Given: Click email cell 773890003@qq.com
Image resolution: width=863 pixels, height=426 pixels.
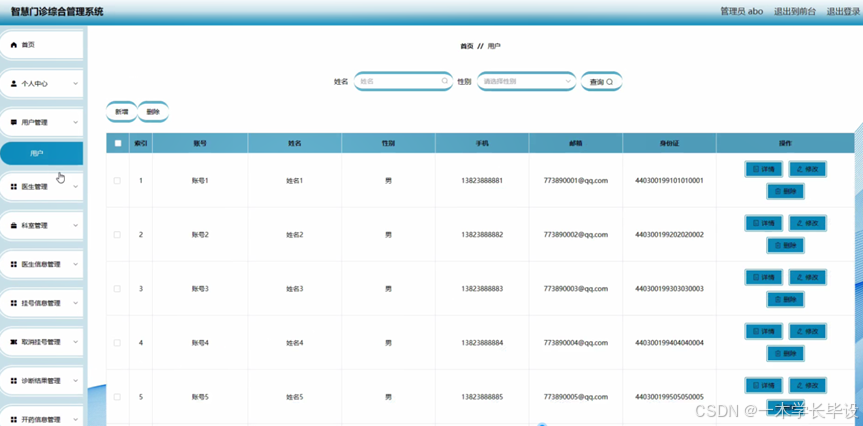Looking at the screenshot, I should pyautogui.click(x=576, y=288).
